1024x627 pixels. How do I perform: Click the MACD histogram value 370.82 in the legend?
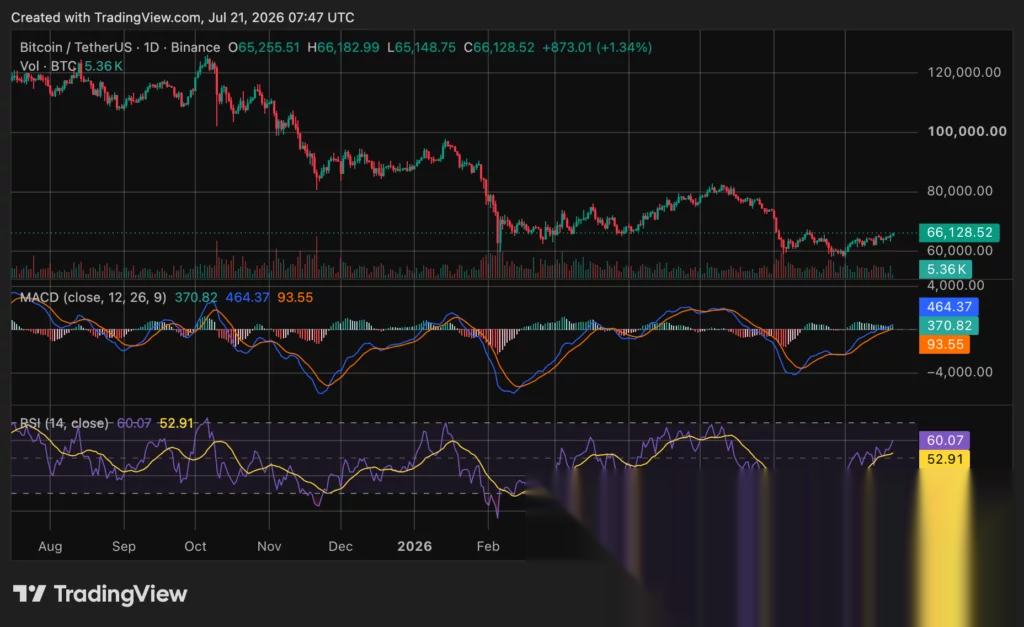click(x=196, y=297)
